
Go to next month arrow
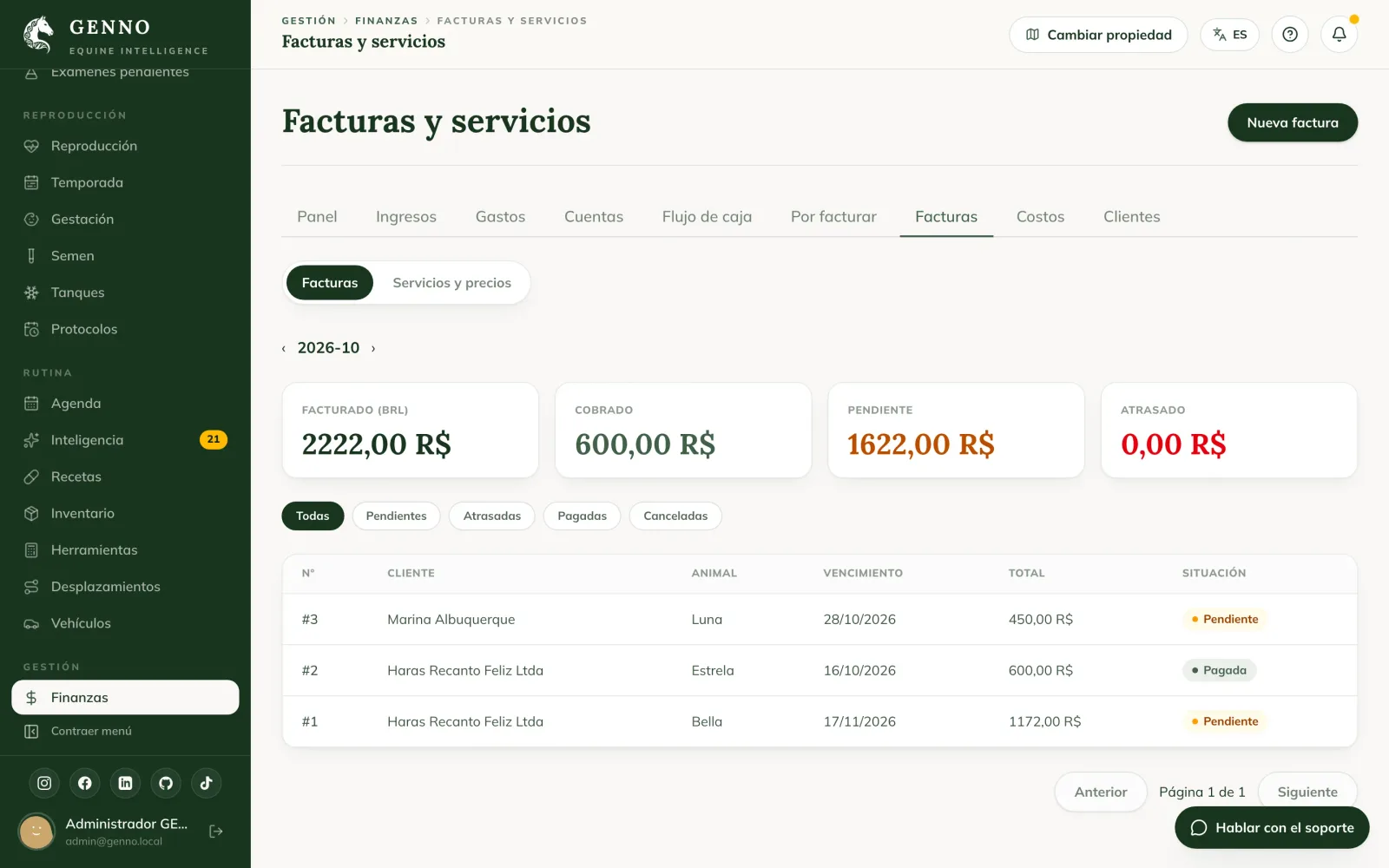pyautogui.click(x=373, y=348)
